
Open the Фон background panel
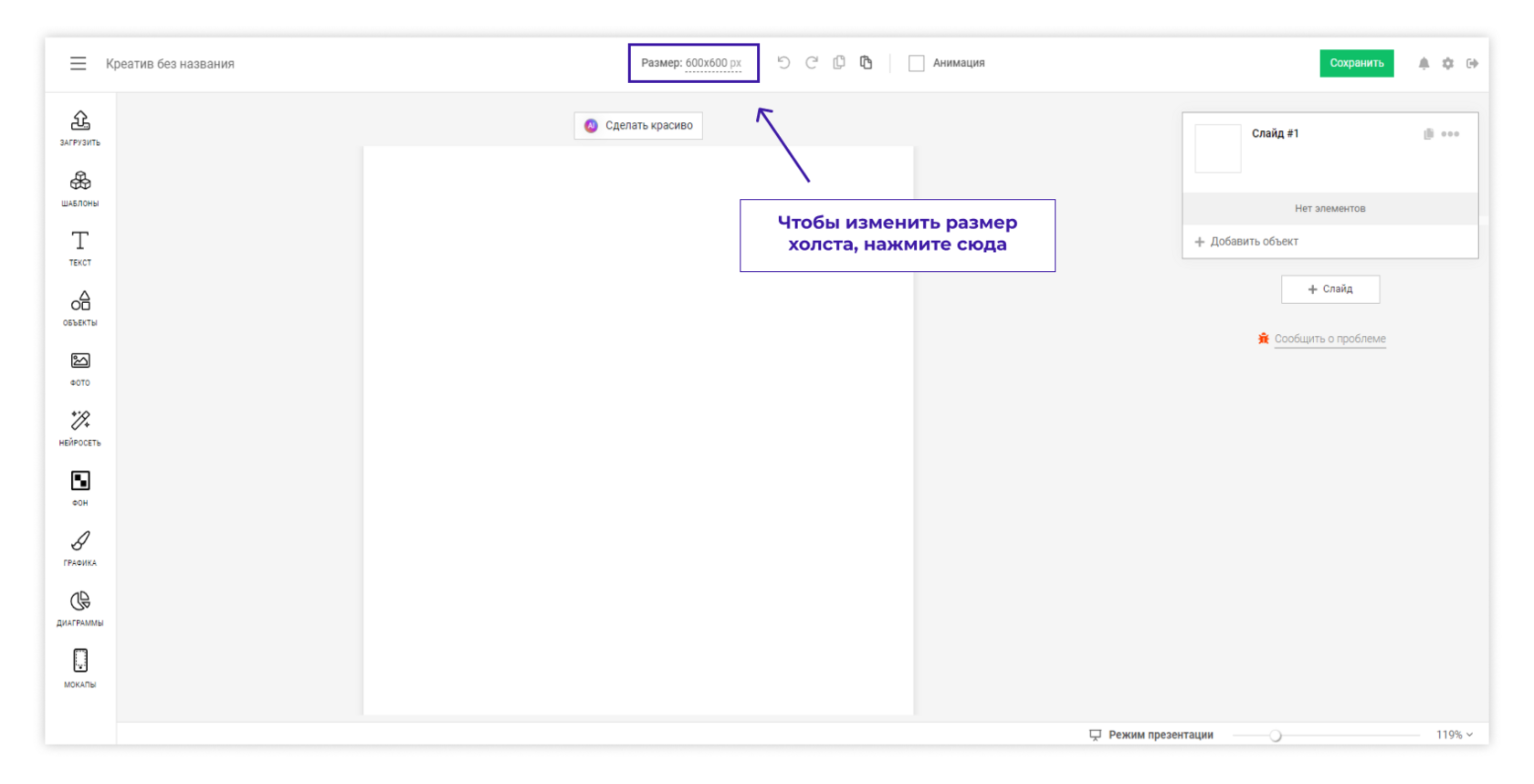coord(80,487)
